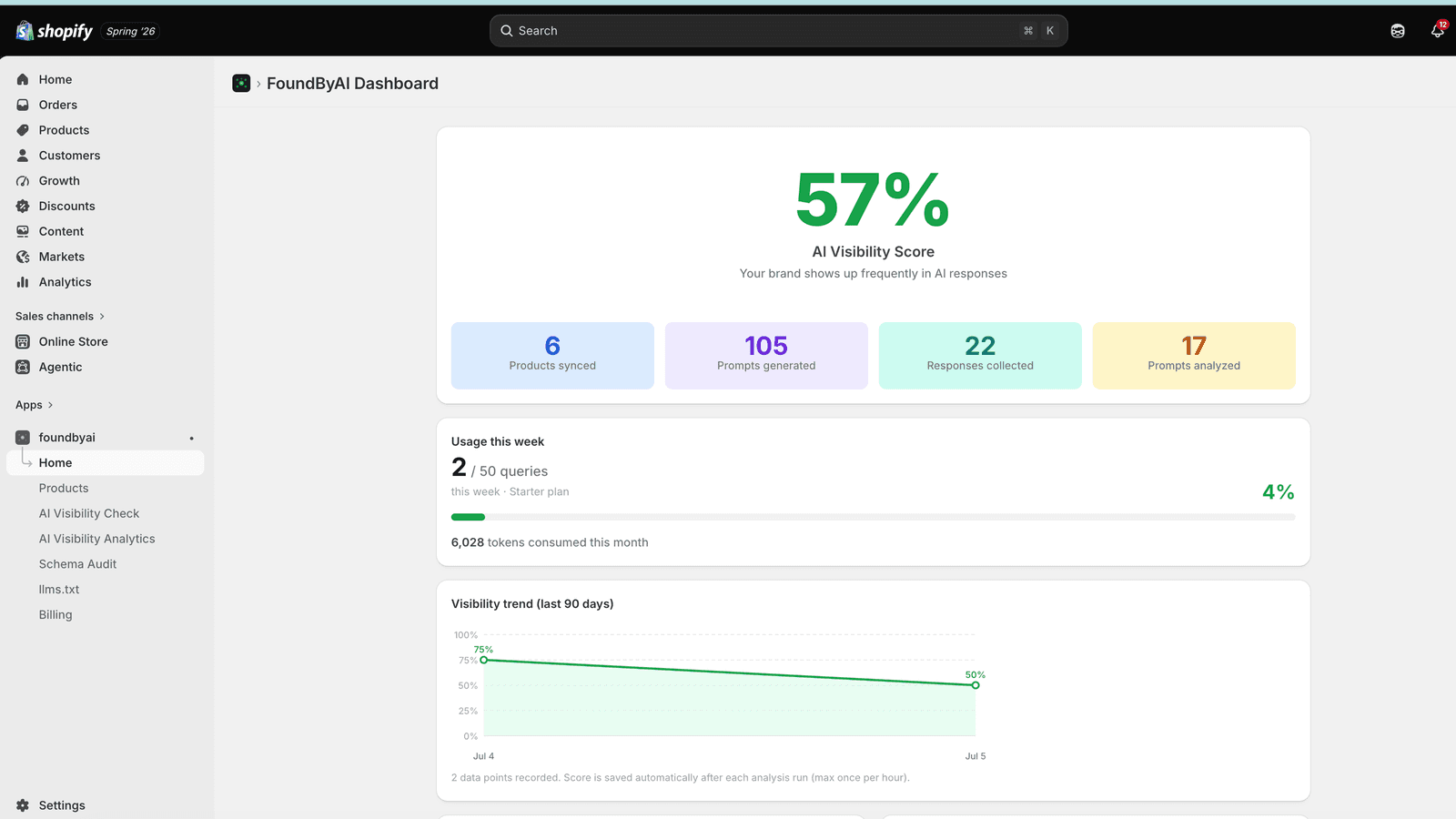Click the pin dot next to foundbyai
1456x819 pixels.
click(x=191, y=439)
